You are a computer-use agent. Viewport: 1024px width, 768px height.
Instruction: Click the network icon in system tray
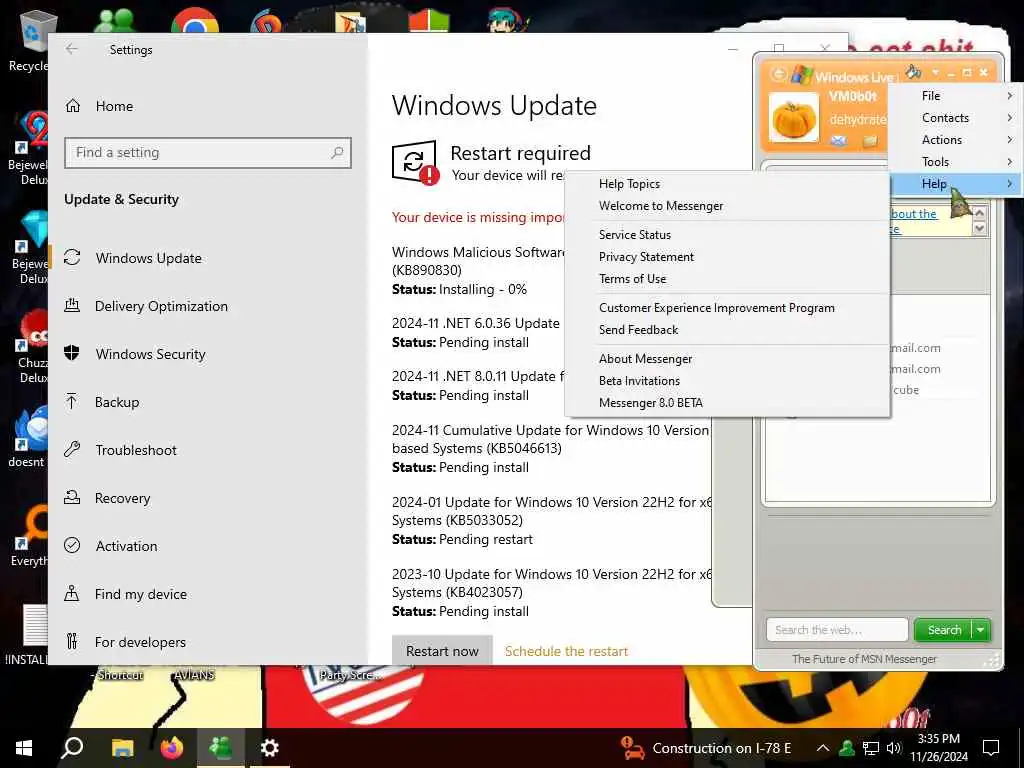871,748
